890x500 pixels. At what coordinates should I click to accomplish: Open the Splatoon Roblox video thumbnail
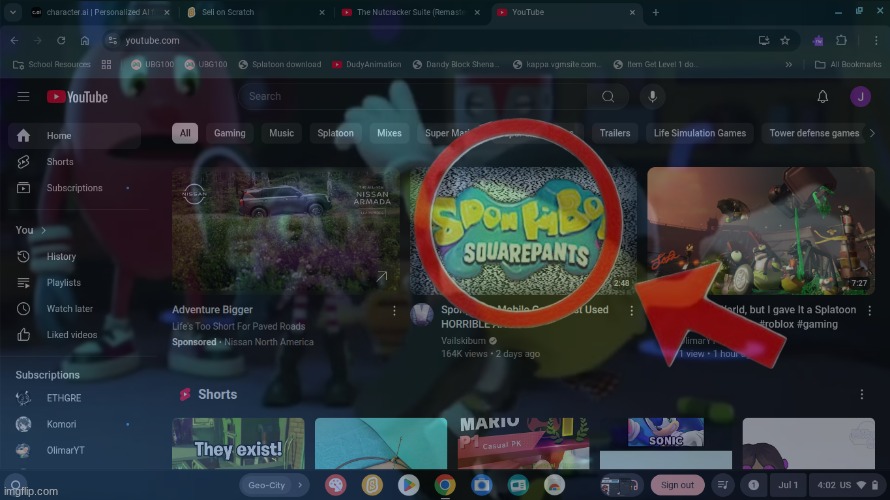(761, 230)
